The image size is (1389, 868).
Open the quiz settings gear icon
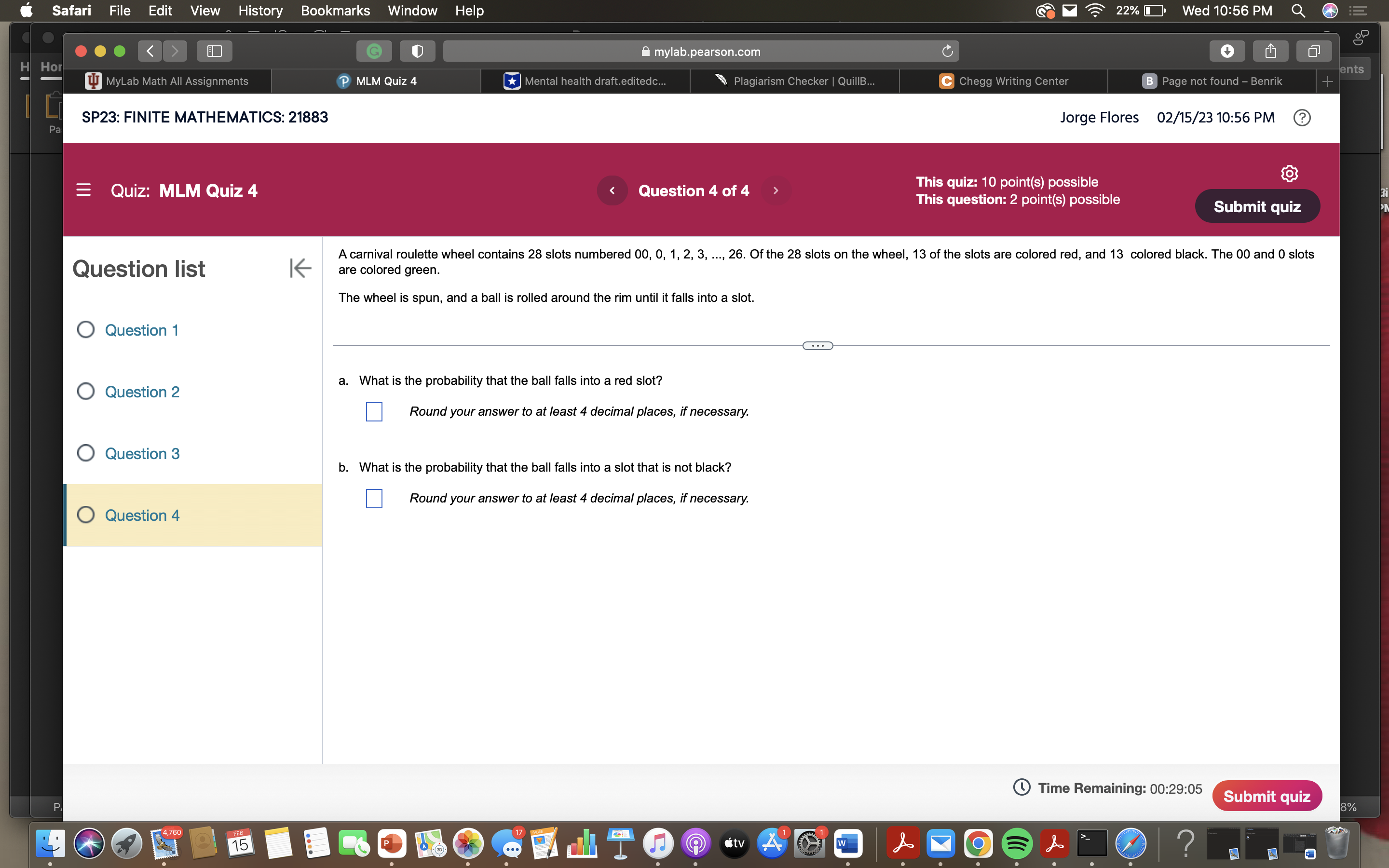(x=1289, y=173)
